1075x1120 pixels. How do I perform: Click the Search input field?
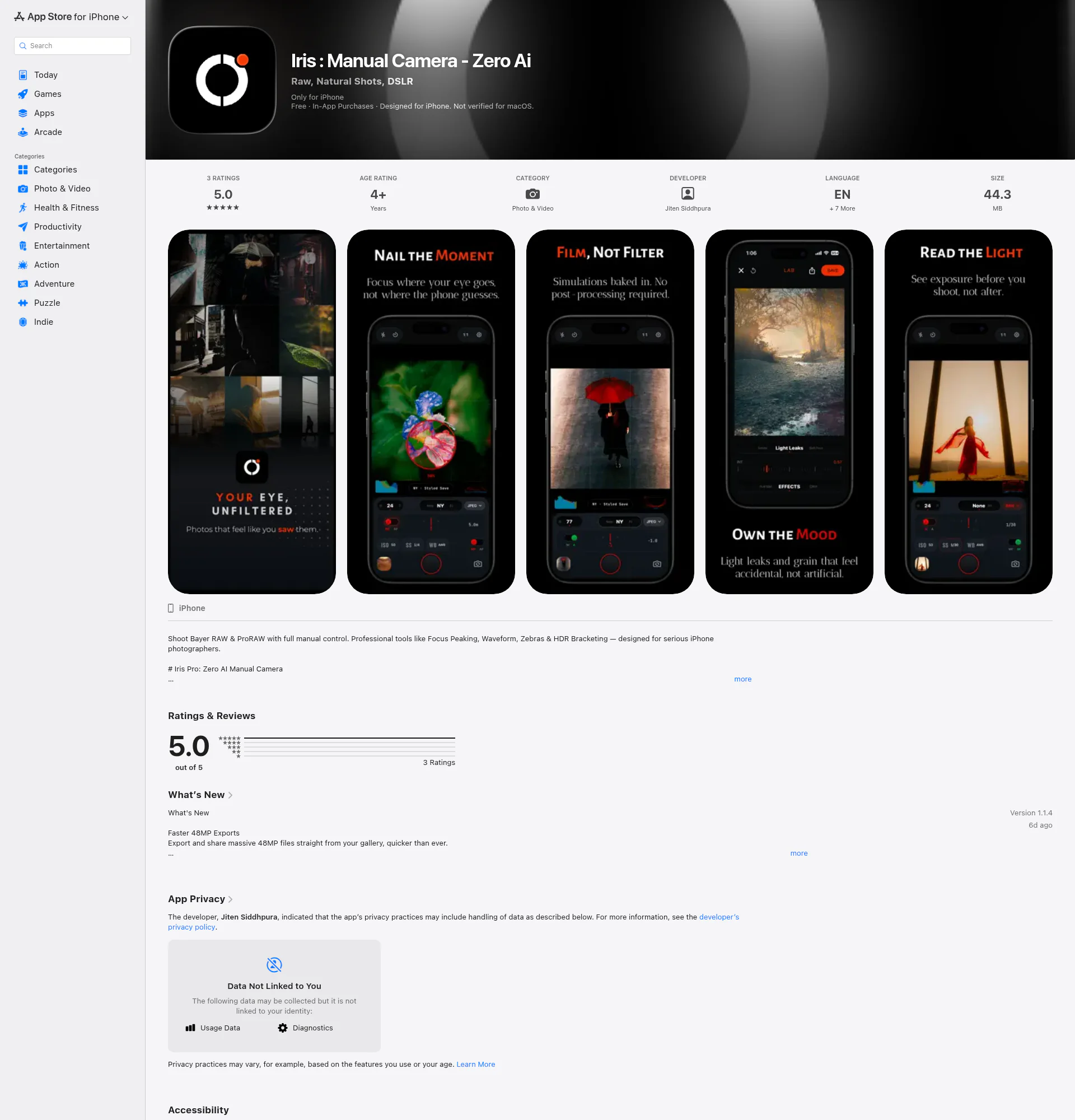tap(73, 46)
